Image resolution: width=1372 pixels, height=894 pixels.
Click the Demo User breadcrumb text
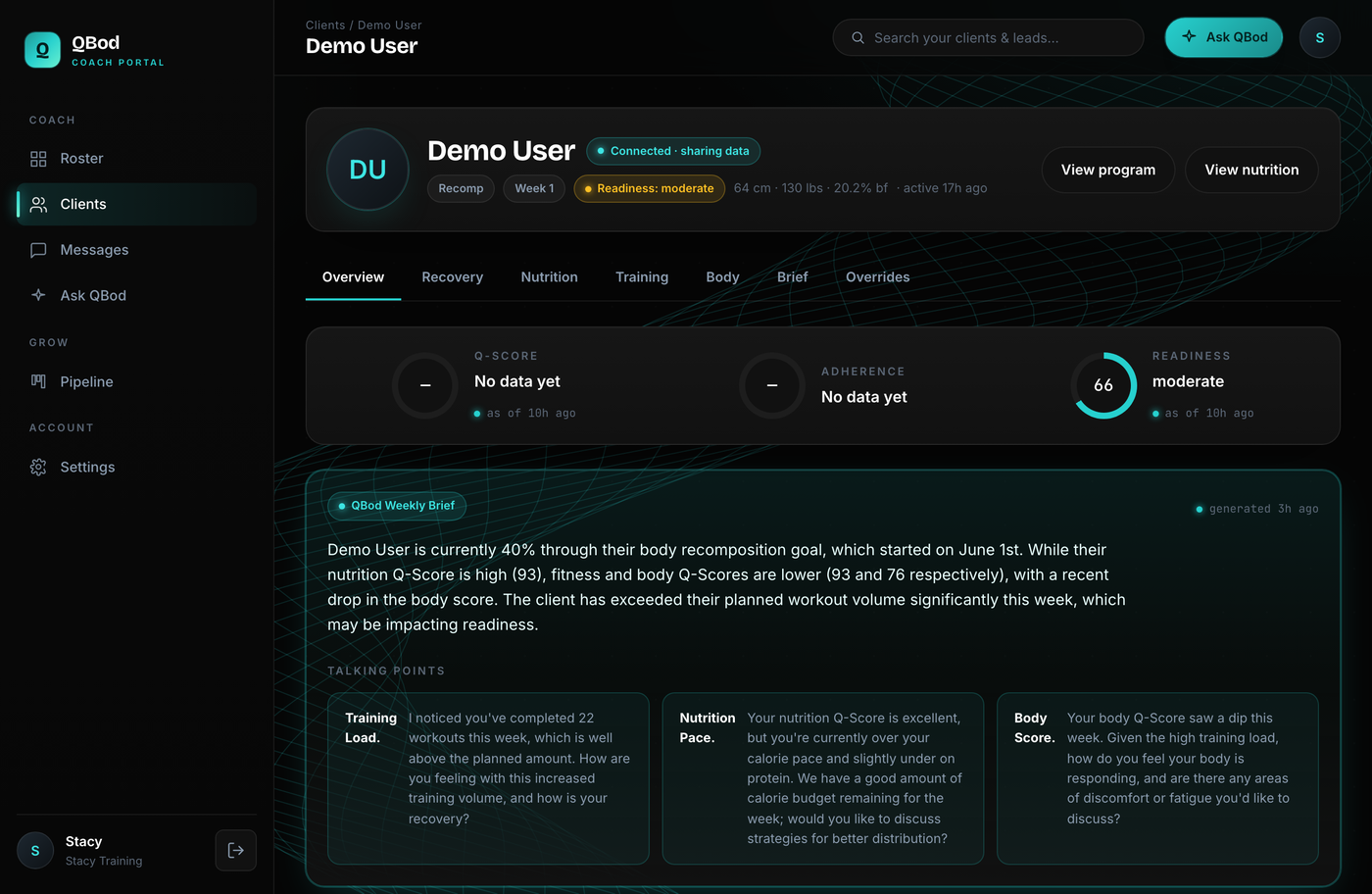(389, 25)
